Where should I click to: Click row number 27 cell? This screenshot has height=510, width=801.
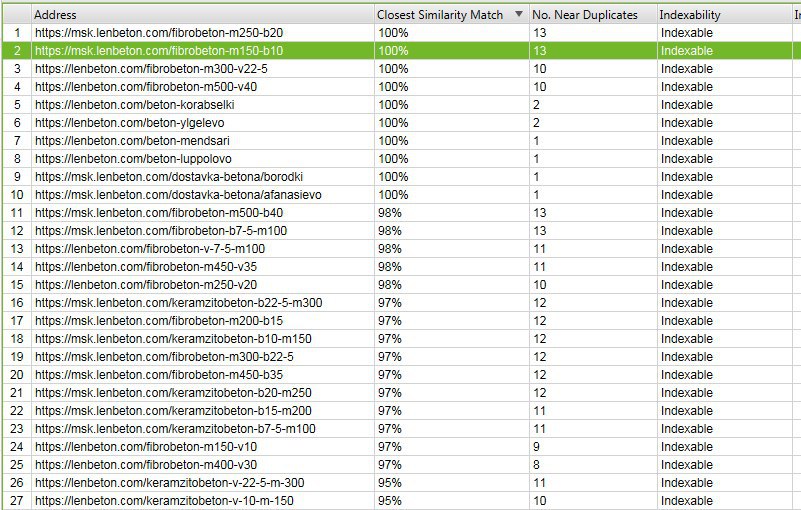click(x=17, y=501)
